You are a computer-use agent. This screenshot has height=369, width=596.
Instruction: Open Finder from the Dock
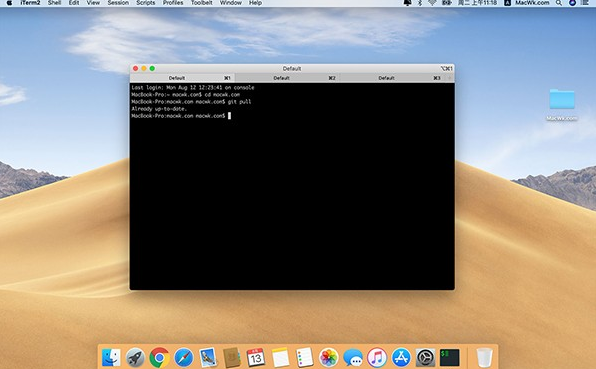[x=111, y=358]
